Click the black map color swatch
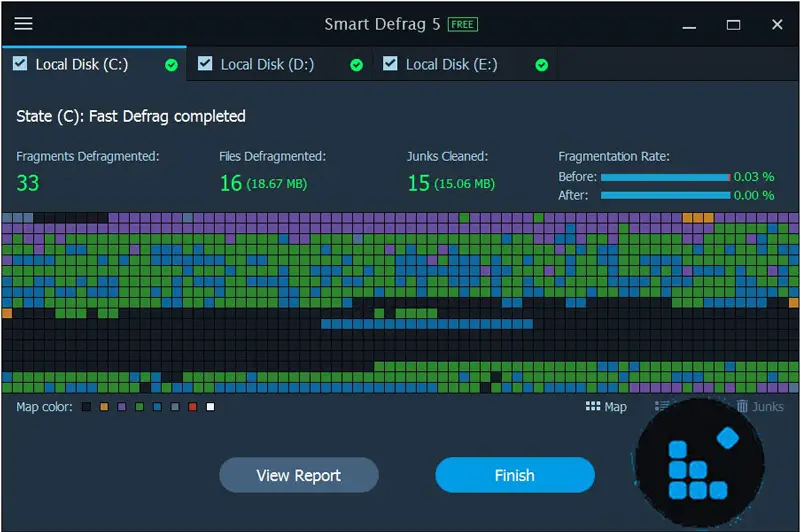This screenshot has height=532, width=800. point(86,407)
